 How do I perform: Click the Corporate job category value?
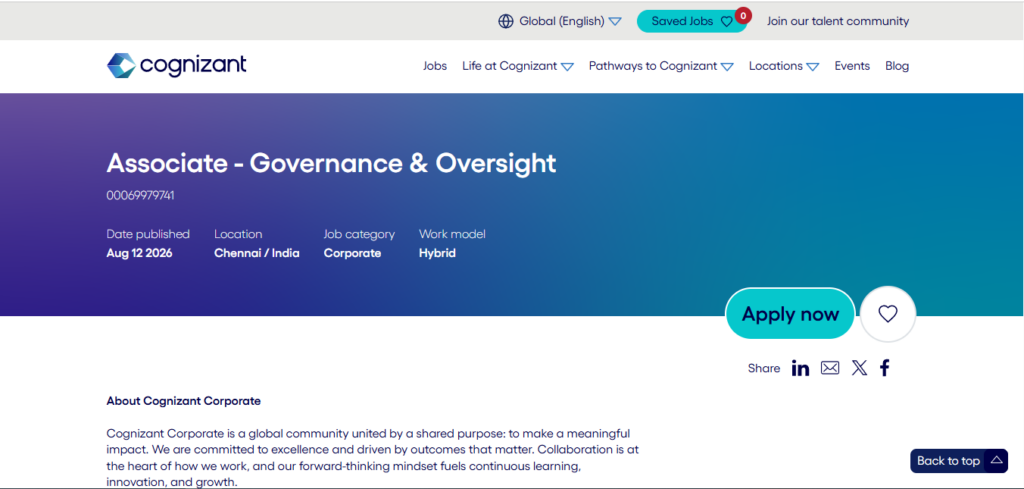(x=352, y=253)
